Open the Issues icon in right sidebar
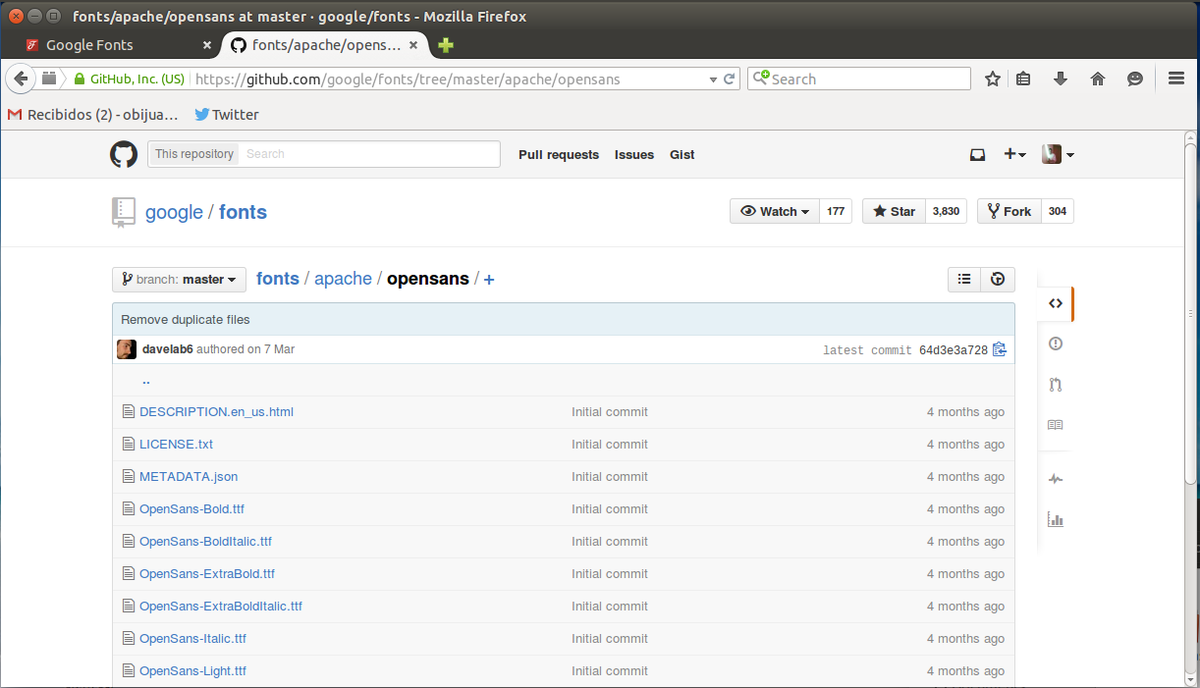The width and height of the screenshot is (1200, 688). click(1055, 344)
